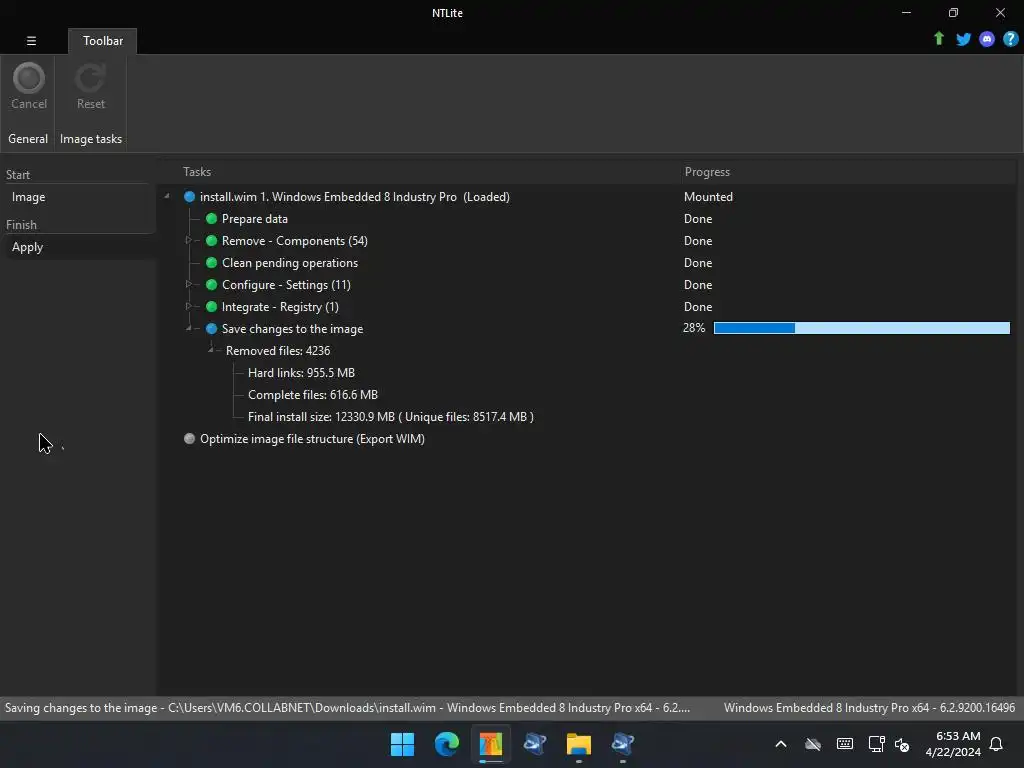Select Complete files: 616.6 MB entry
This screenshot has height=768, width=1024.
point(313,394)
